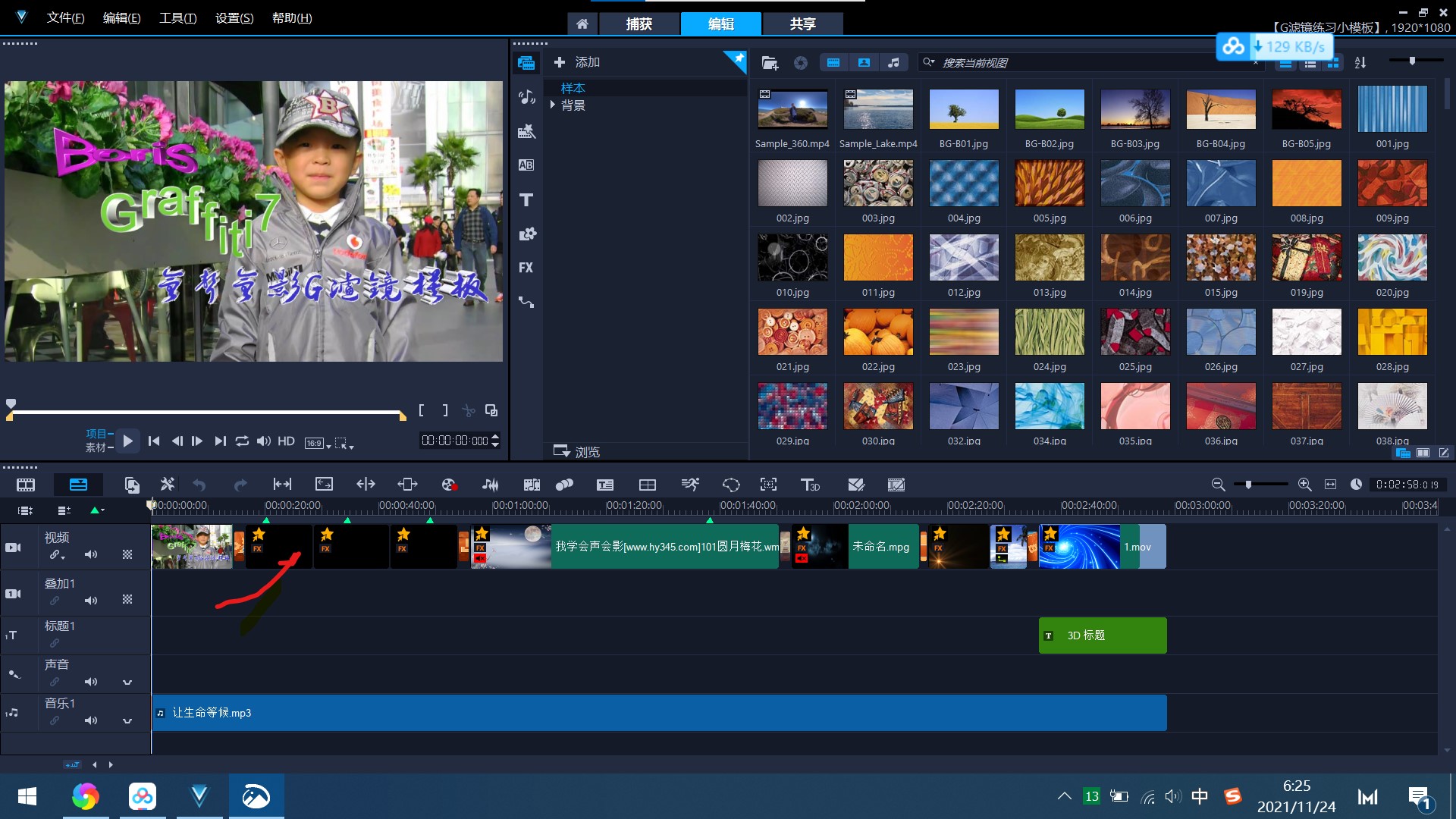
Task: Toggle showing videos in library
Action: tap(833, 63)
